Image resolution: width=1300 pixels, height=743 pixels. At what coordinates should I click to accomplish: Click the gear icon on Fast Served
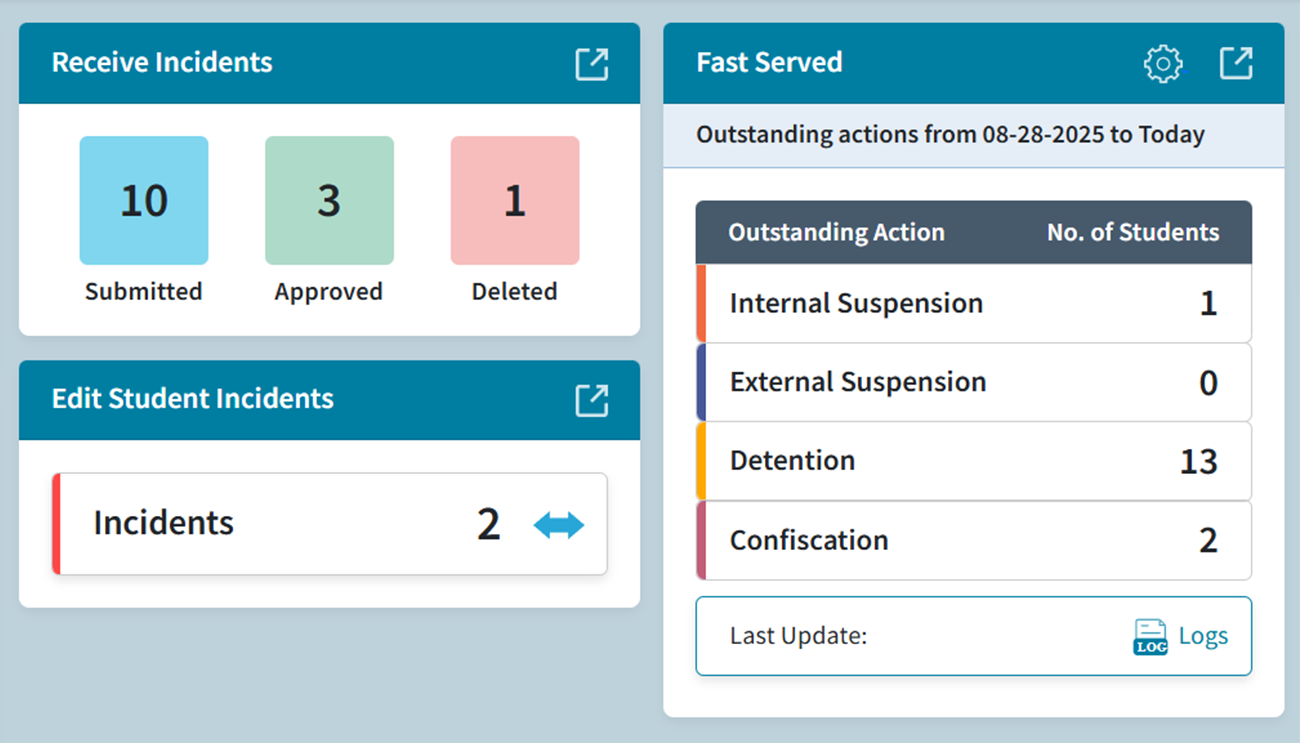[1162, 63]
